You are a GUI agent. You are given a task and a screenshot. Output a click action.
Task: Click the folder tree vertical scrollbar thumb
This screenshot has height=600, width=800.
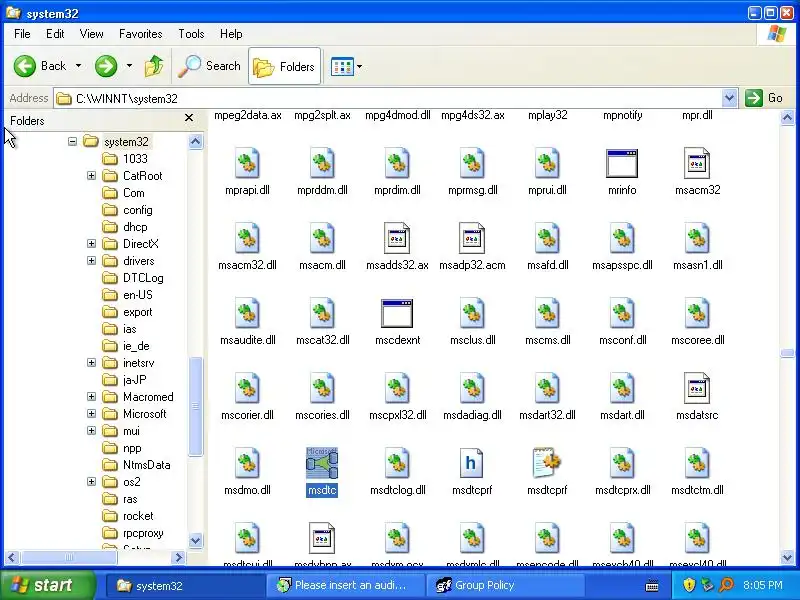click(x=195, y=406)
